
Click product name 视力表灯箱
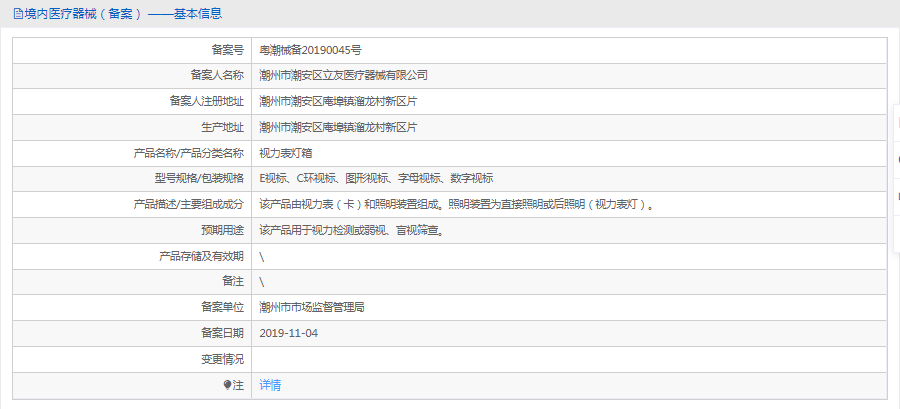pyautogui.click(x=285, y=153)
